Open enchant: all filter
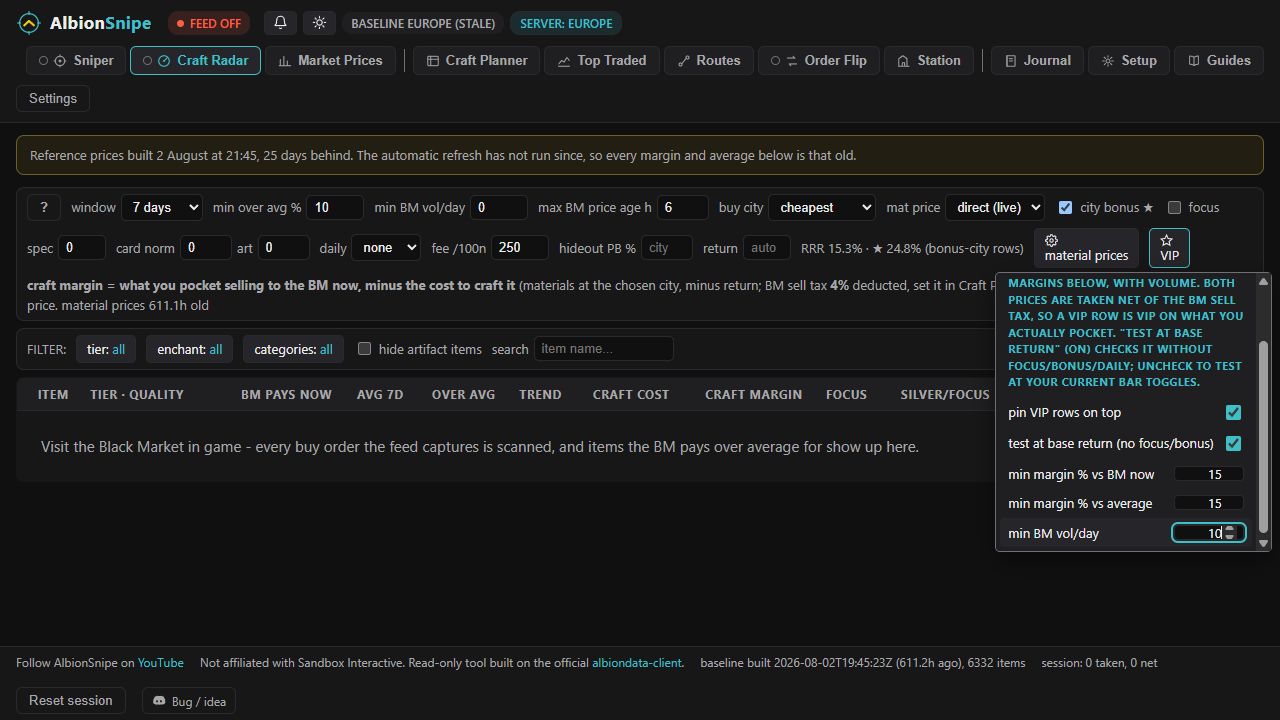1280x720 pixels. [189, 349]
